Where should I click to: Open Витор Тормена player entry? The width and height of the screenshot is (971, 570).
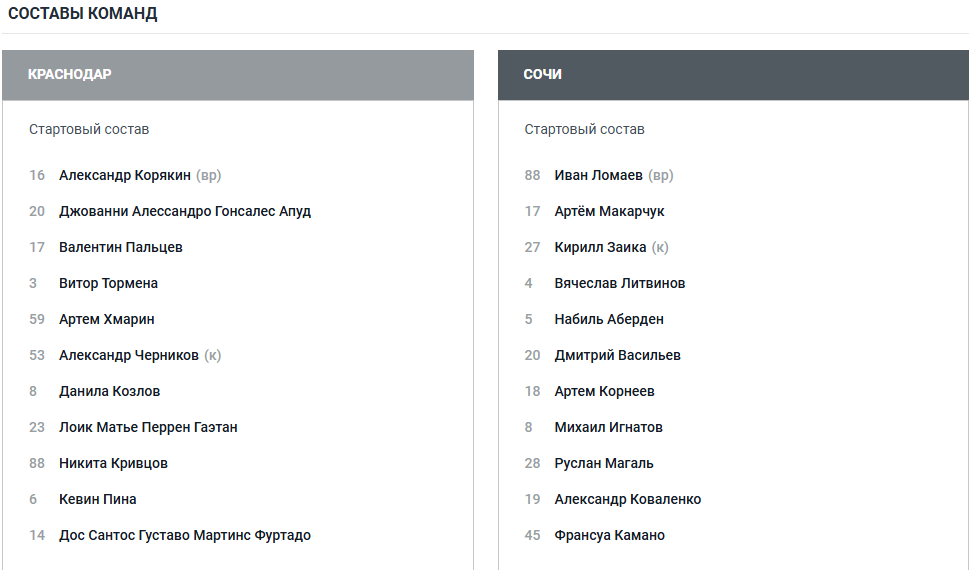(108, 284)
